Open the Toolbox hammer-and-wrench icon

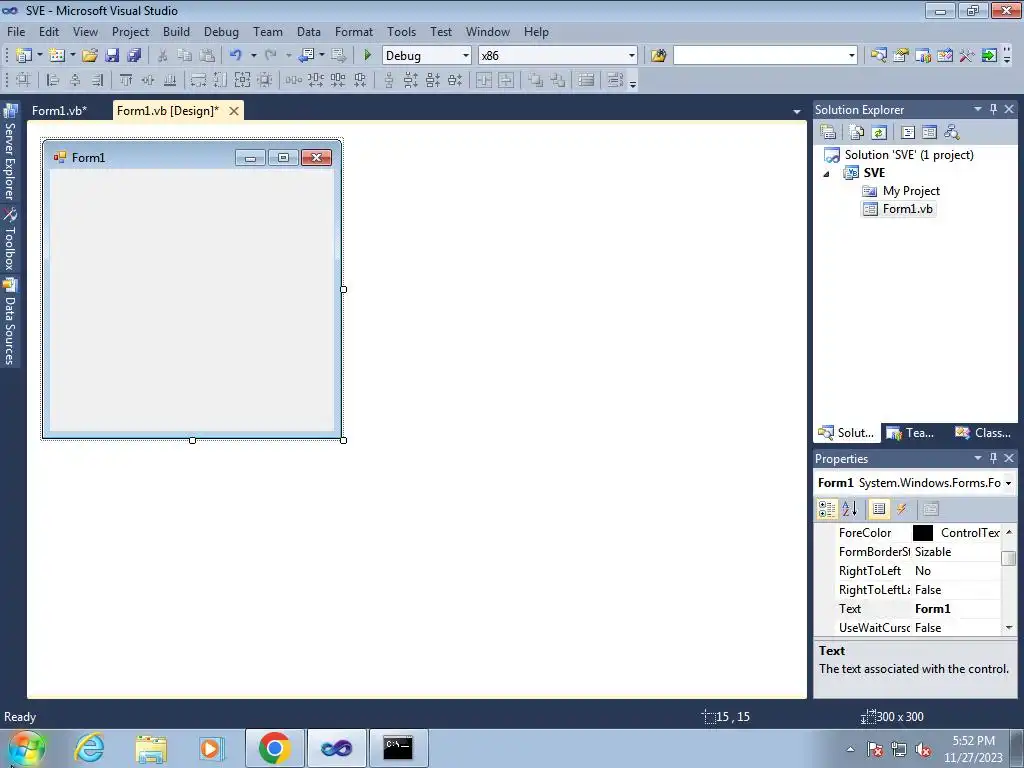(967, 56)
